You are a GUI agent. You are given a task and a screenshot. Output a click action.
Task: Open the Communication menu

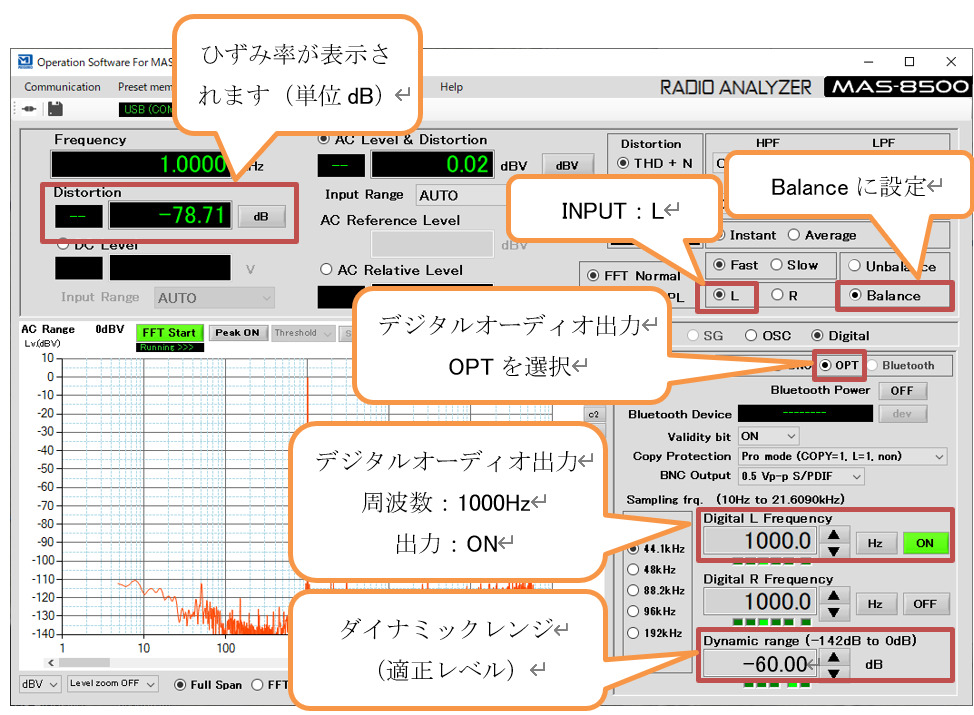pos(62,87)
